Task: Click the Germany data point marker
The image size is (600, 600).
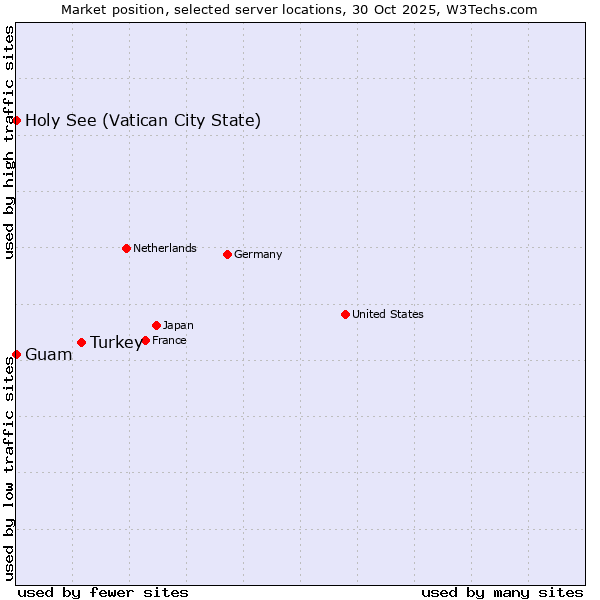Action: 227,254
